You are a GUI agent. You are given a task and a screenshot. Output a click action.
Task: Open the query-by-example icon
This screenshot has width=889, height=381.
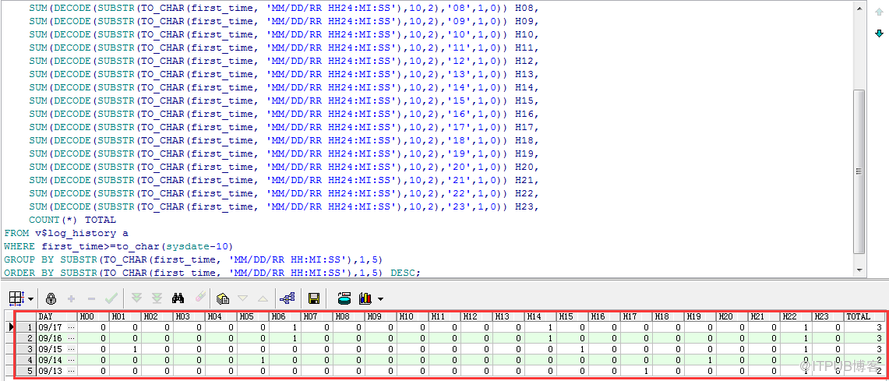(223, 298)
